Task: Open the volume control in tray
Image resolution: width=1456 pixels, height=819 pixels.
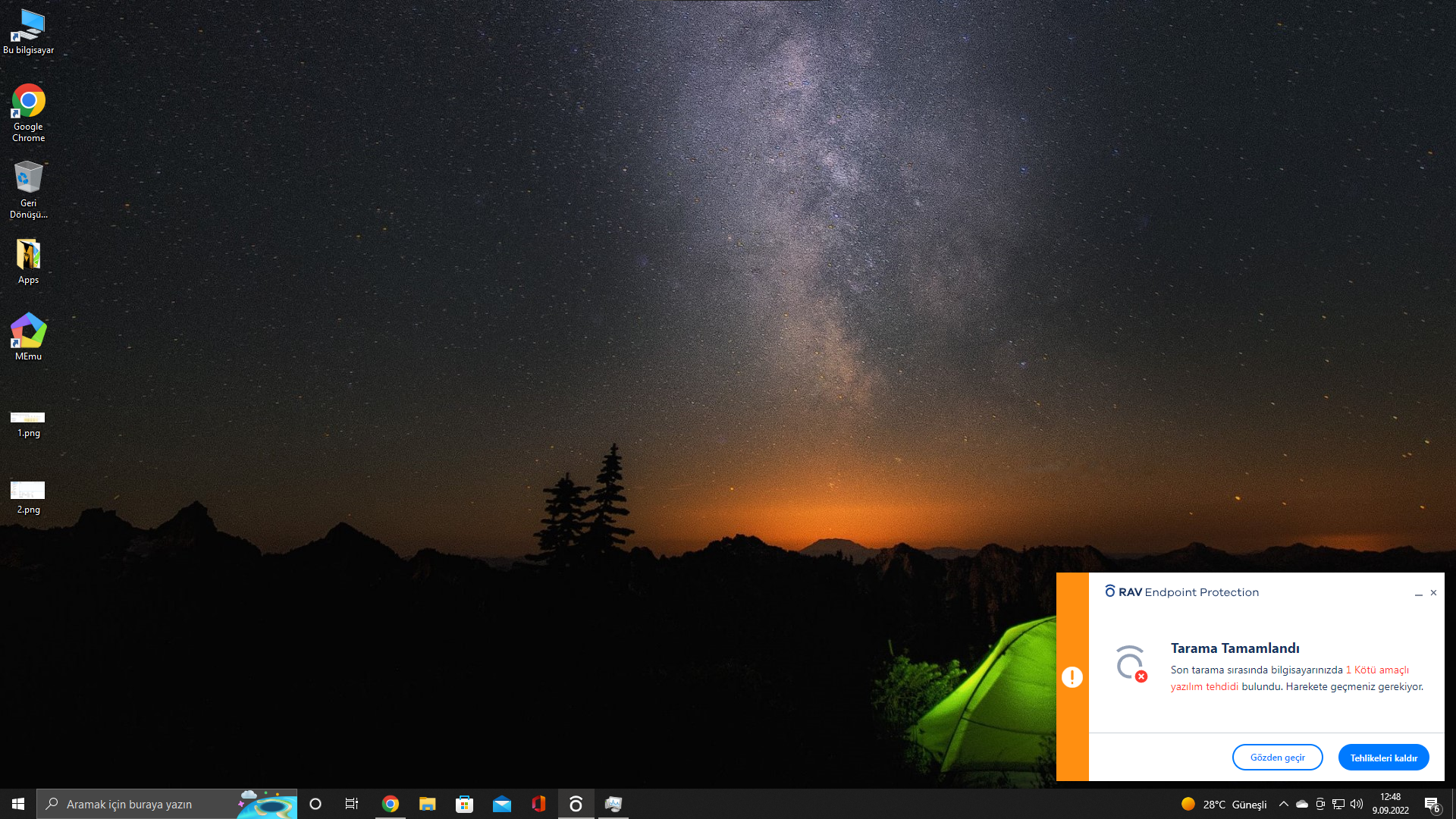Action: click(x=1357, y=804)
